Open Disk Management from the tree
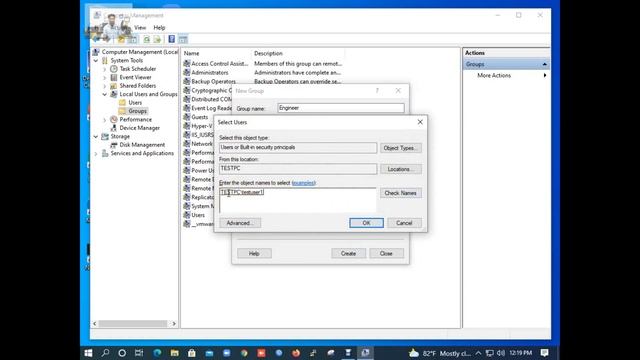 [x=142, y=145]
